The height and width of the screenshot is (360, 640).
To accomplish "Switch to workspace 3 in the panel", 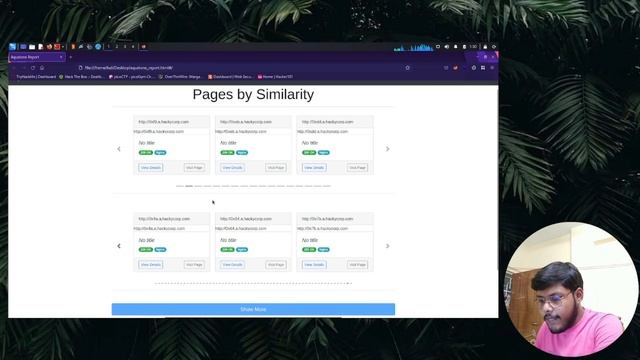I will click(x=125, y=47).
